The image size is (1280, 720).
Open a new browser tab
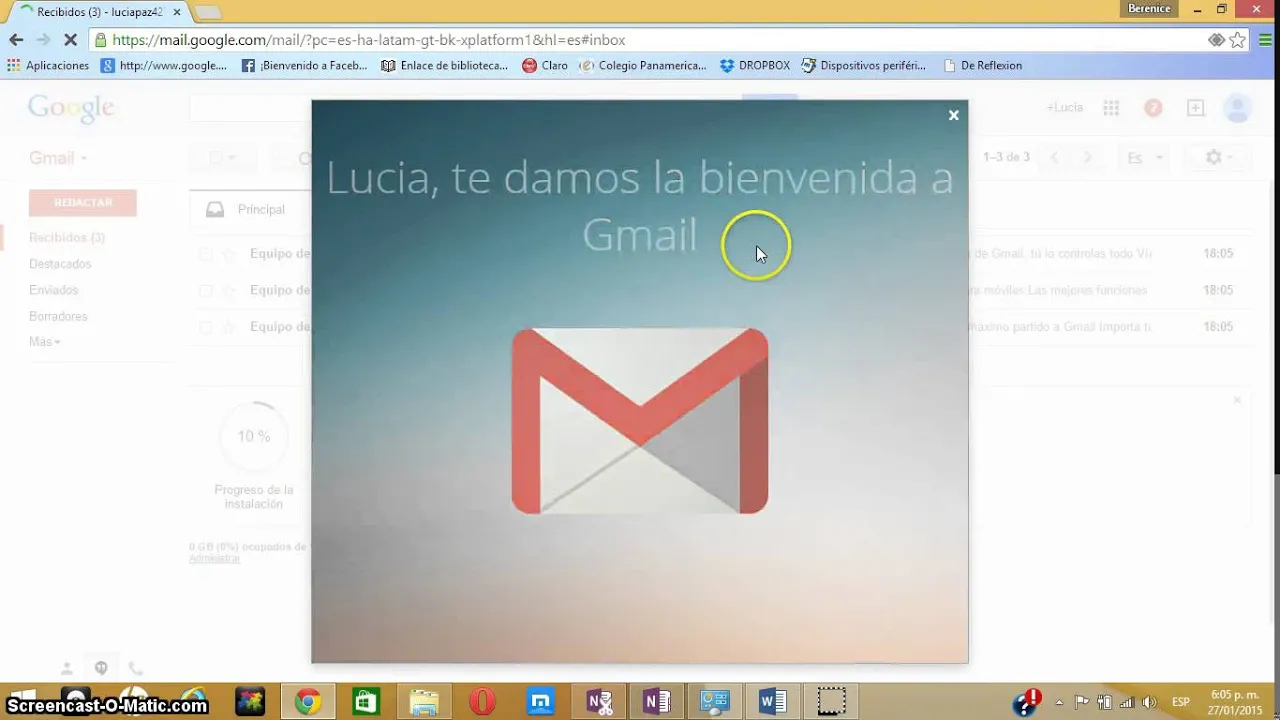[207, 12]
